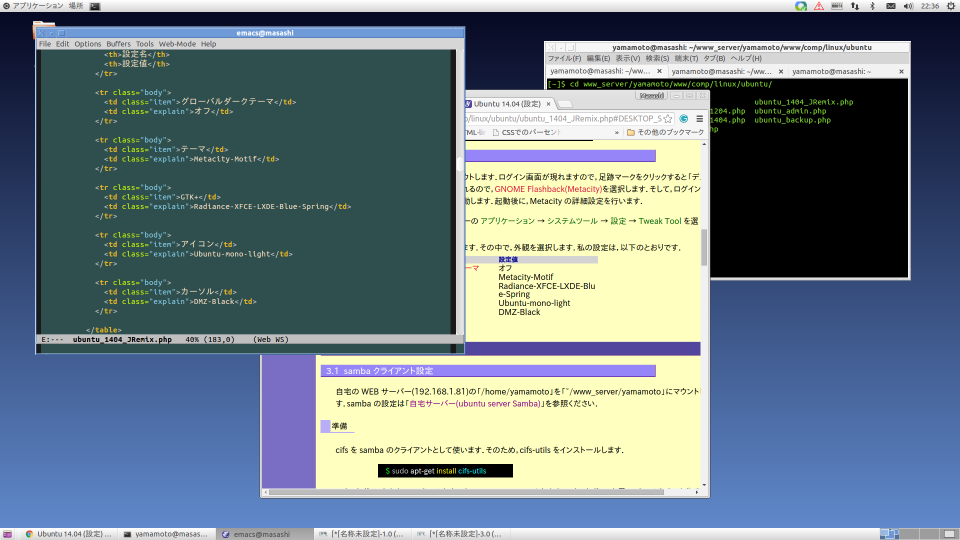Click the sudo apt-get install cifs-utils code
This screenshot has height=540, width=960.
click(445, 471)
